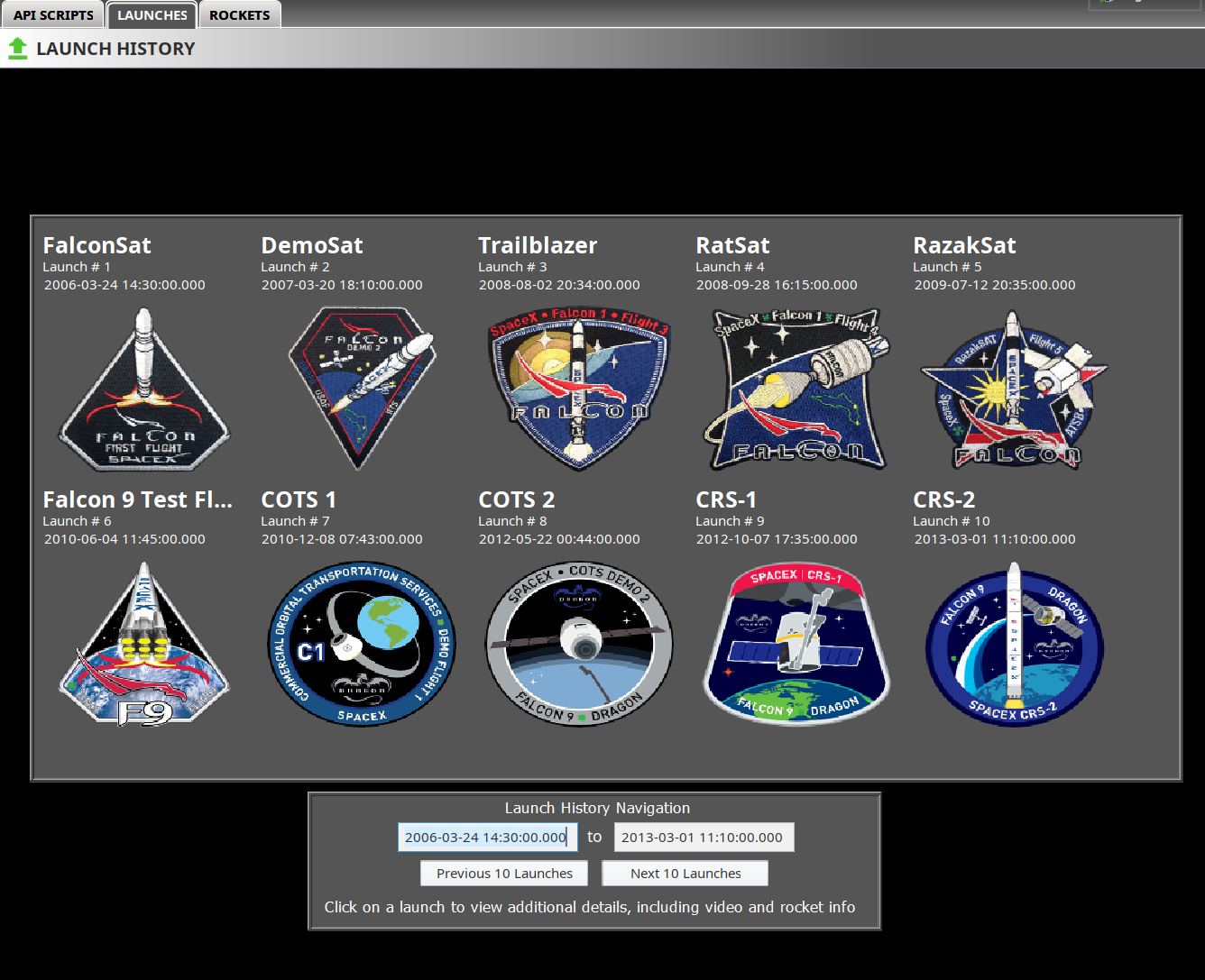Click the CRS-1 title
This screenshot has height=980, width=1205.
click(x=726, y=499)
